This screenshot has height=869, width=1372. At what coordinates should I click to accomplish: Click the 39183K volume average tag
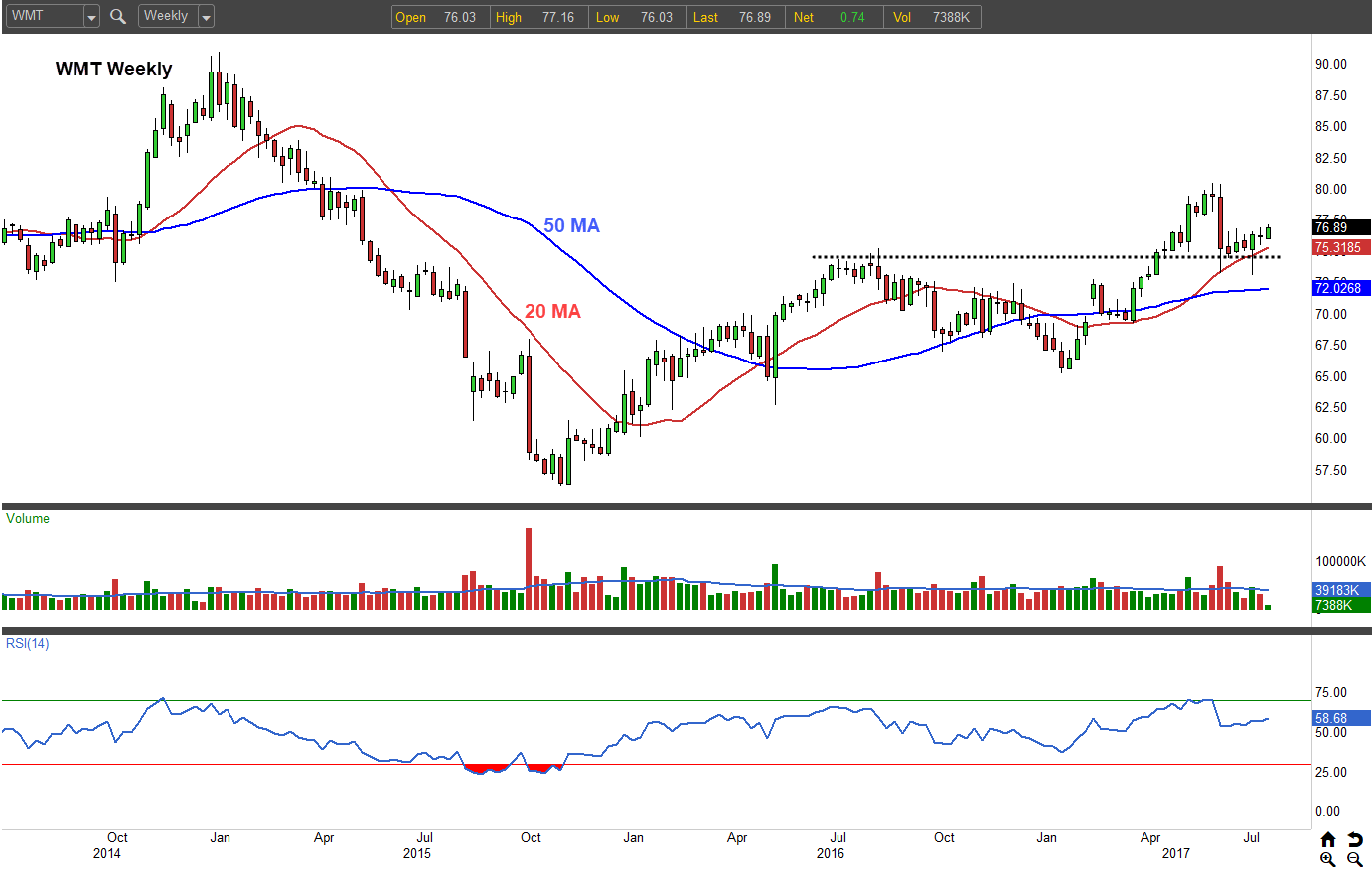click(1342, 590)
